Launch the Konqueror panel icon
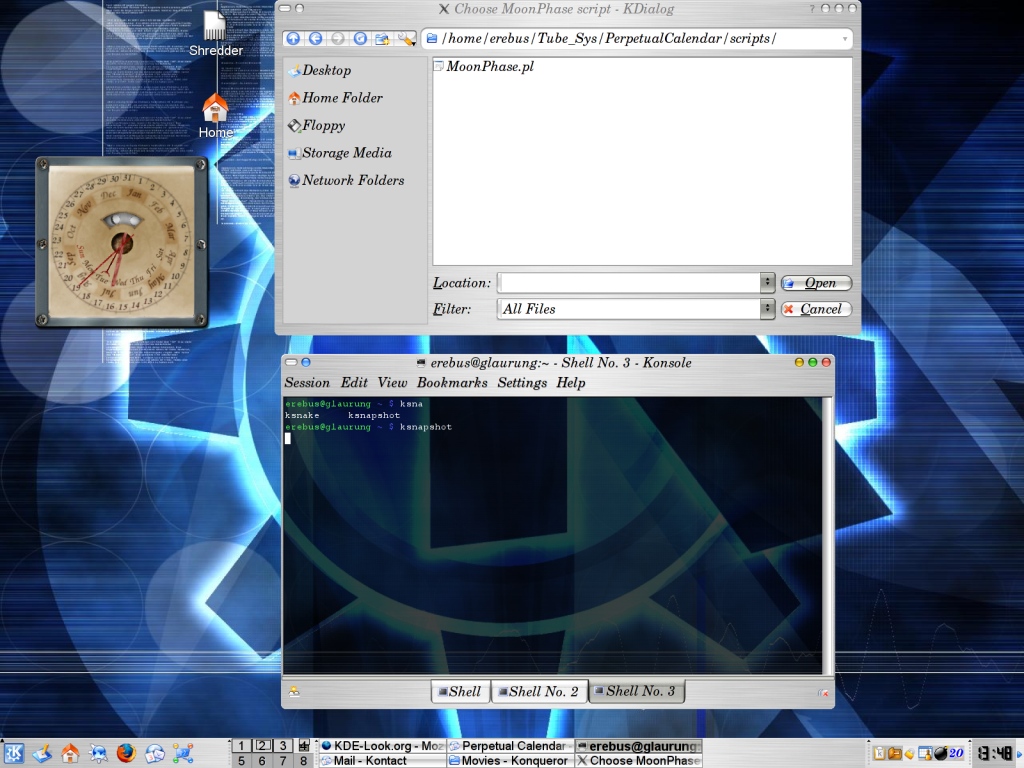The width and height of the screenshot is (1024, 768). pyautogui.click(x=98, y=753)
